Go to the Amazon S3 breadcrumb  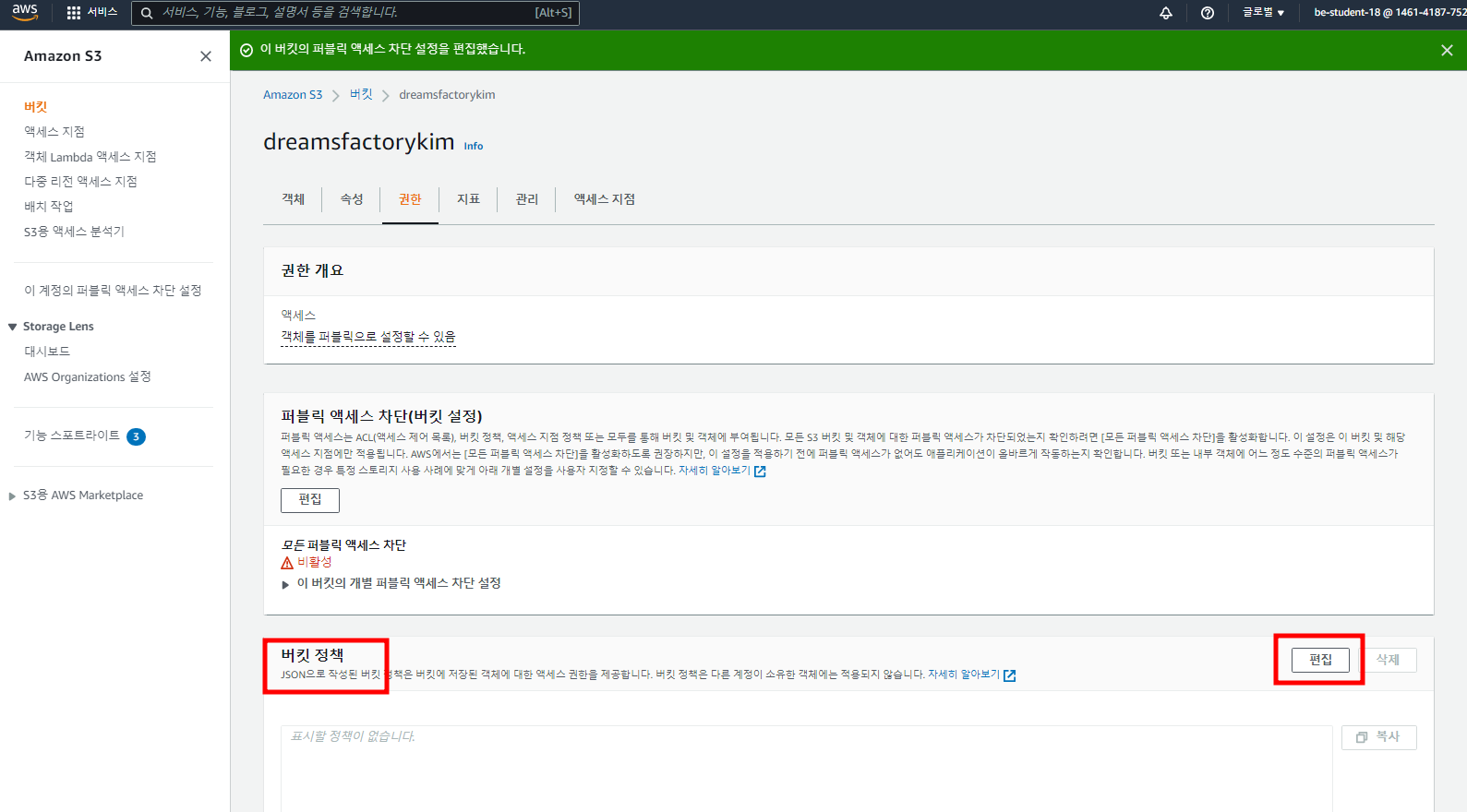[x=293, y=95]
